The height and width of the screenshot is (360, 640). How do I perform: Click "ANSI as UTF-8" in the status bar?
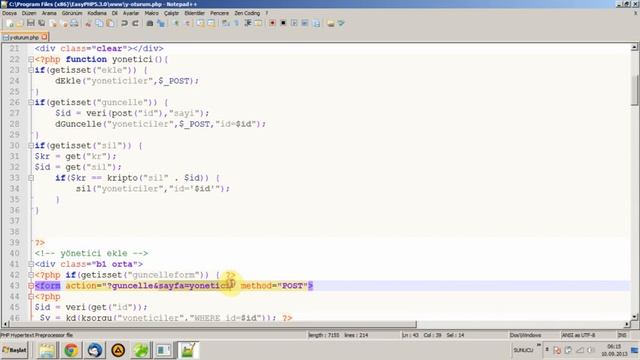(x=578, y=335)
